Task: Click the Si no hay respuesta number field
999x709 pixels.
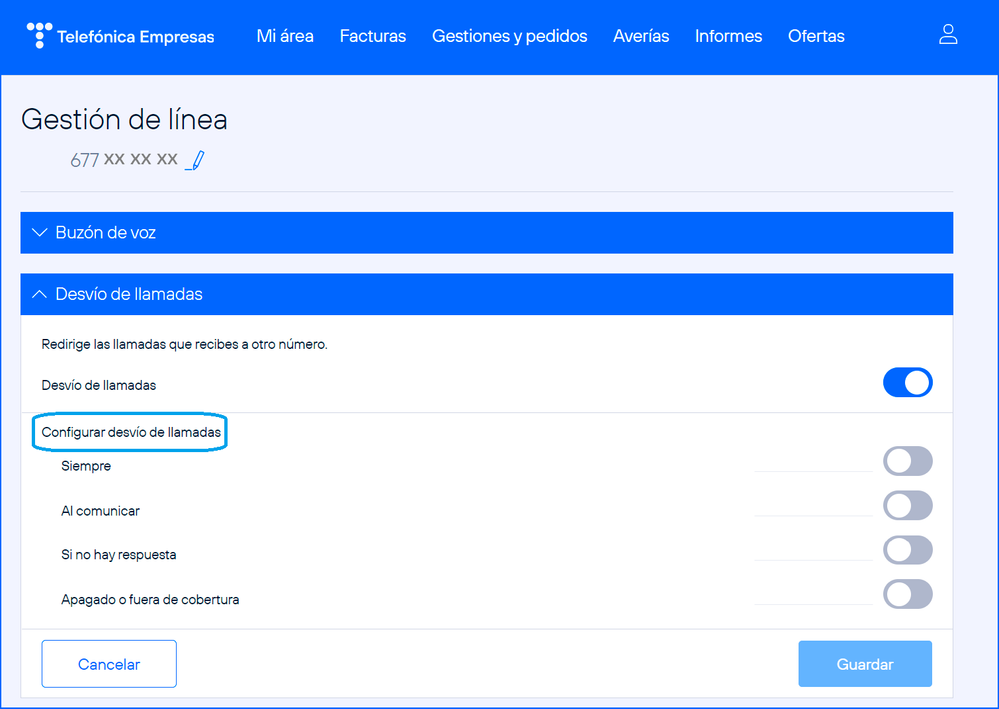Action: 813,551
